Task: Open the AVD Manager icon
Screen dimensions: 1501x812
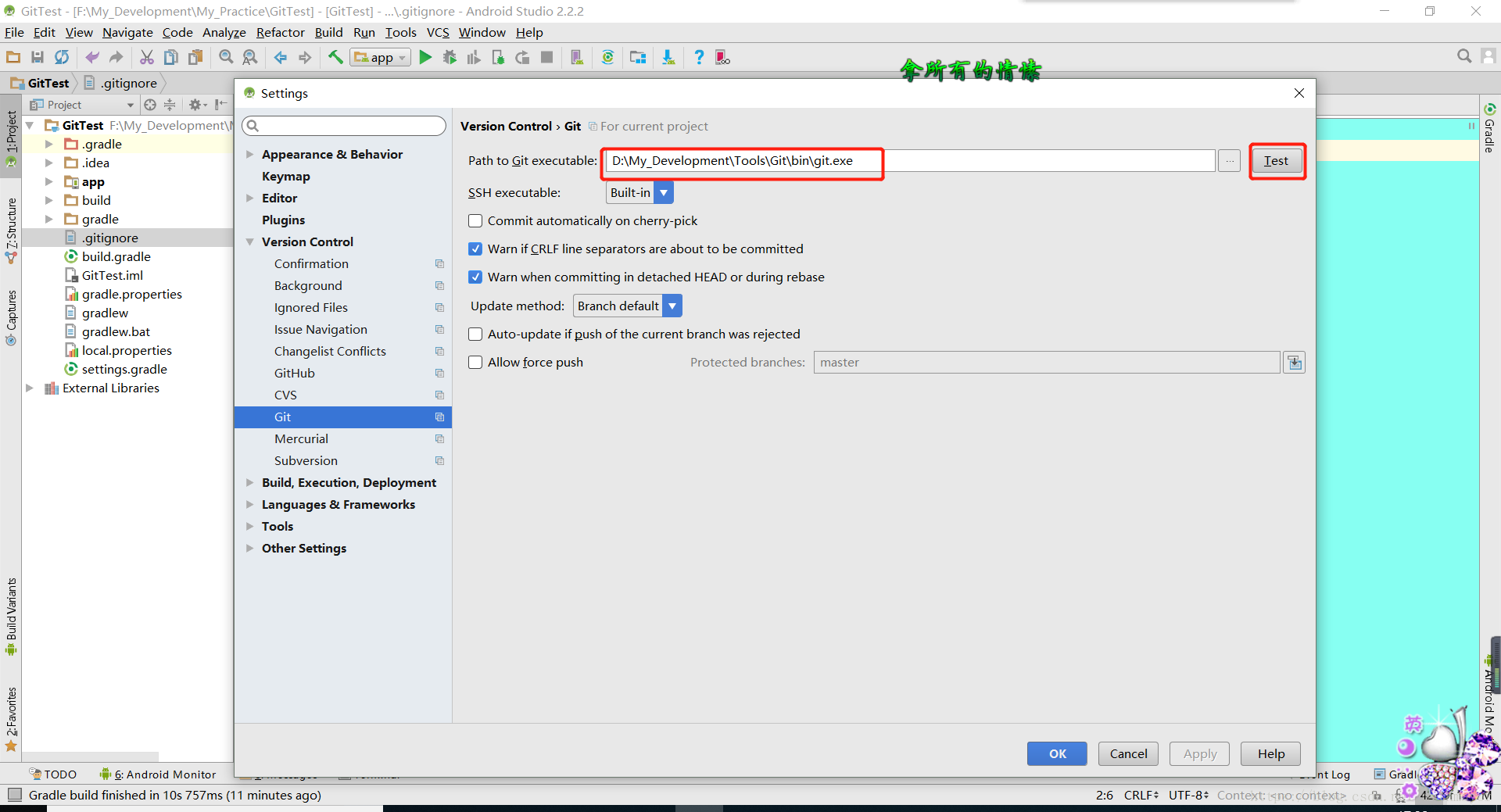Action: point(577,57)
